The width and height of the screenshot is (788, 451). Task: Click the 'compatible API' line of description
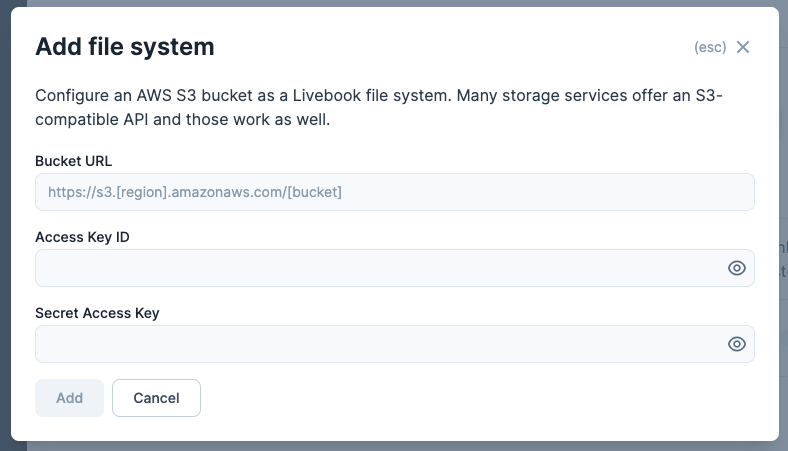(182, 120)
